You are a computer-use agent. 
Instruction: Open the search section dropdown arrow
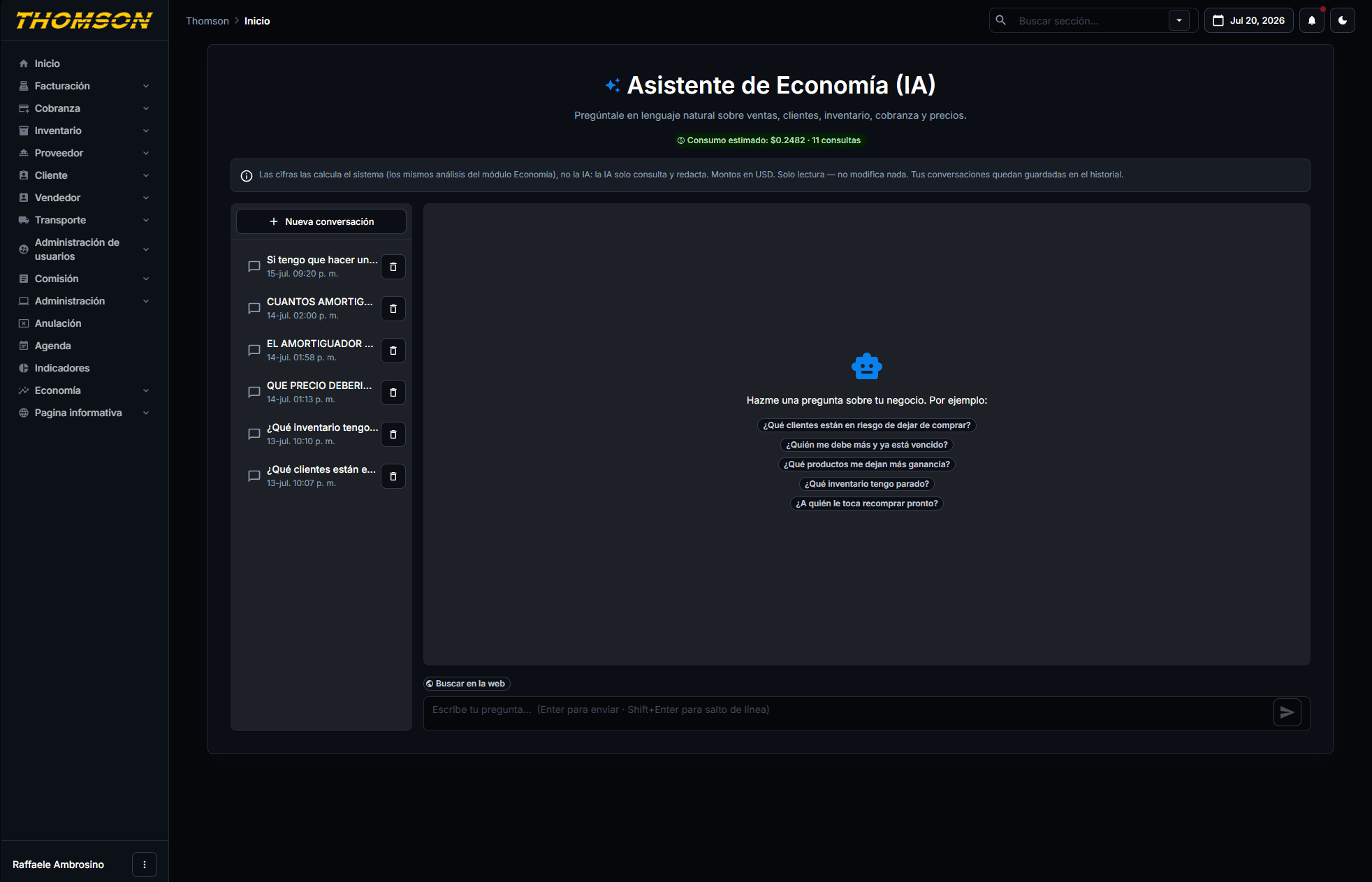point(1179,20)
